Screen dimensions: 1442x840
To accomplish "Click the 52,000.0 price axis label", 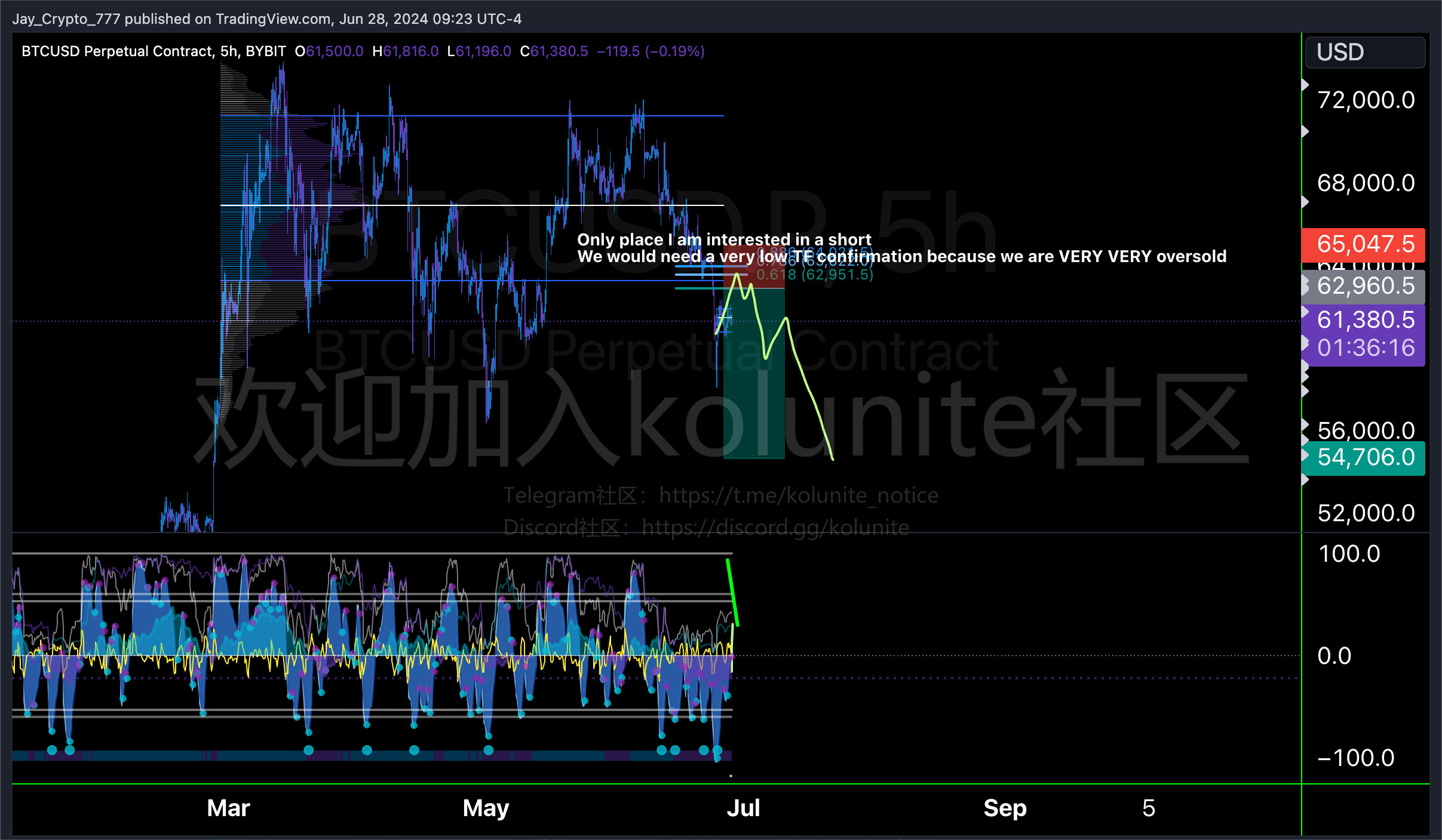I will [x=1366, y=513].
